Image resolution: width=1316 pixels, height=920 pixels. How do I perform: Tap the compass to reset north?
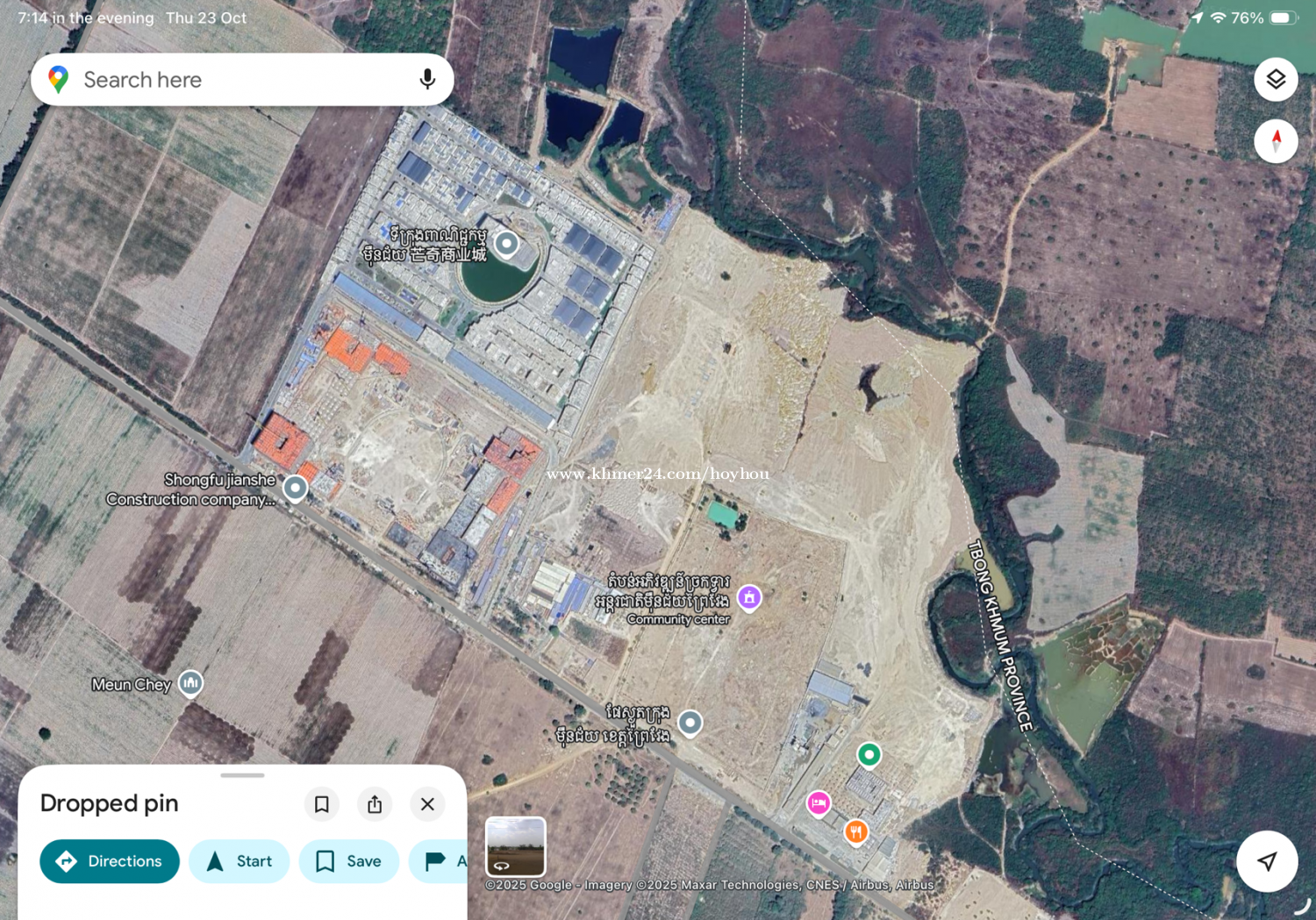coord(1276,140)
